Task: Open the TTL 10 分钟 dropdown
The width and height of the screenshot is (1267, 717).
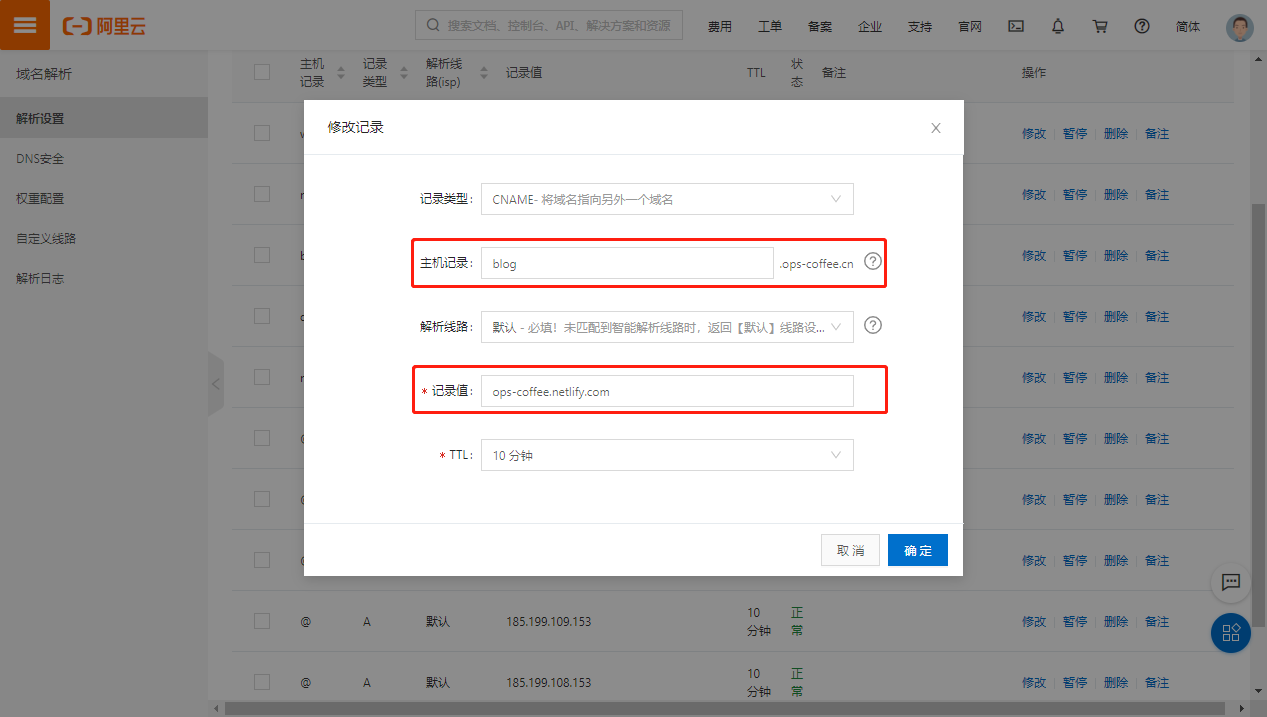Action: [x=667, y=455]
